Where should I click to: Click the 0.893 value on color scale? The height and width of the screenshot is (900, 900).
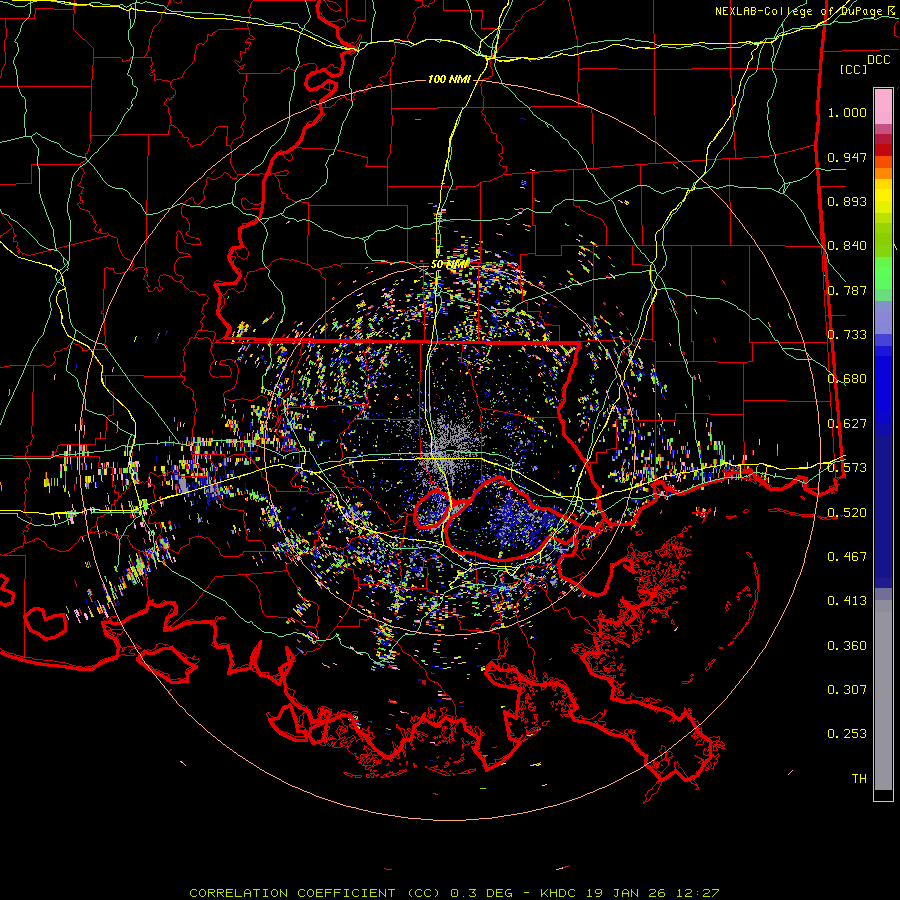pyautogui.click(x=847, y=201)
